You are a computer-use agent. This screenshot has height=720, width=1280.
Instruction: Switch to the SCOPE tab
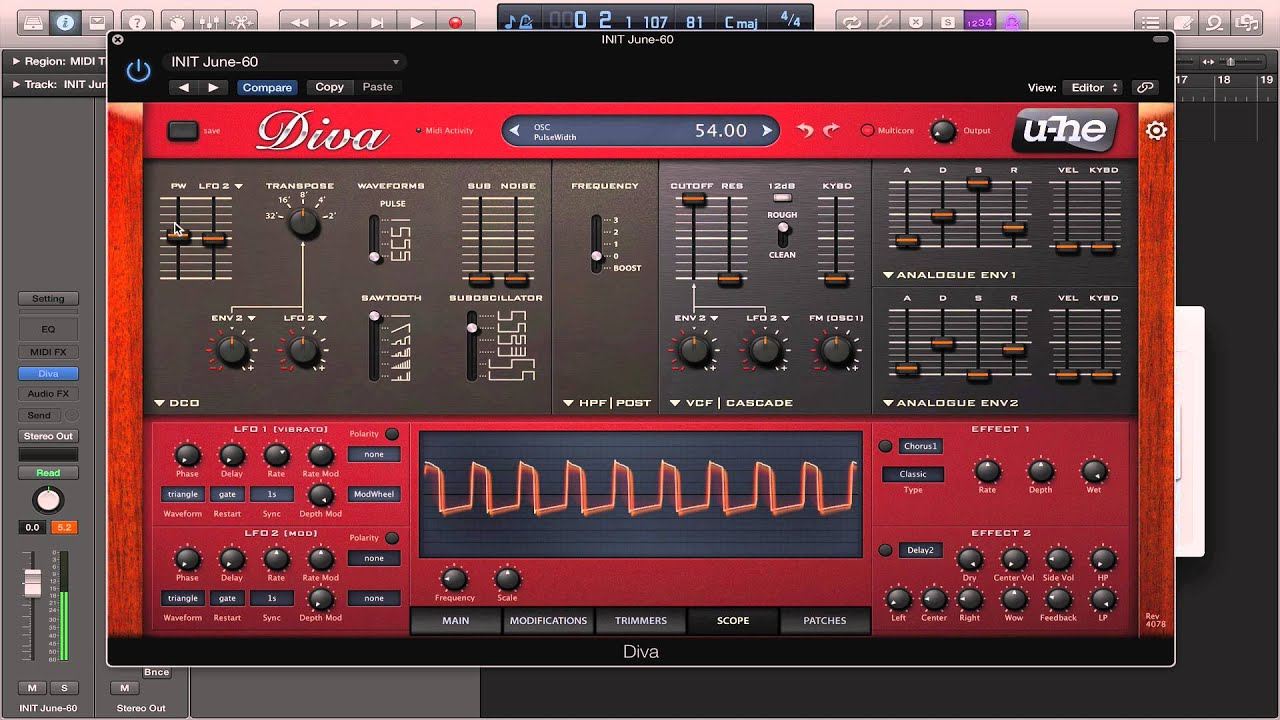click(x=733, y=620)
